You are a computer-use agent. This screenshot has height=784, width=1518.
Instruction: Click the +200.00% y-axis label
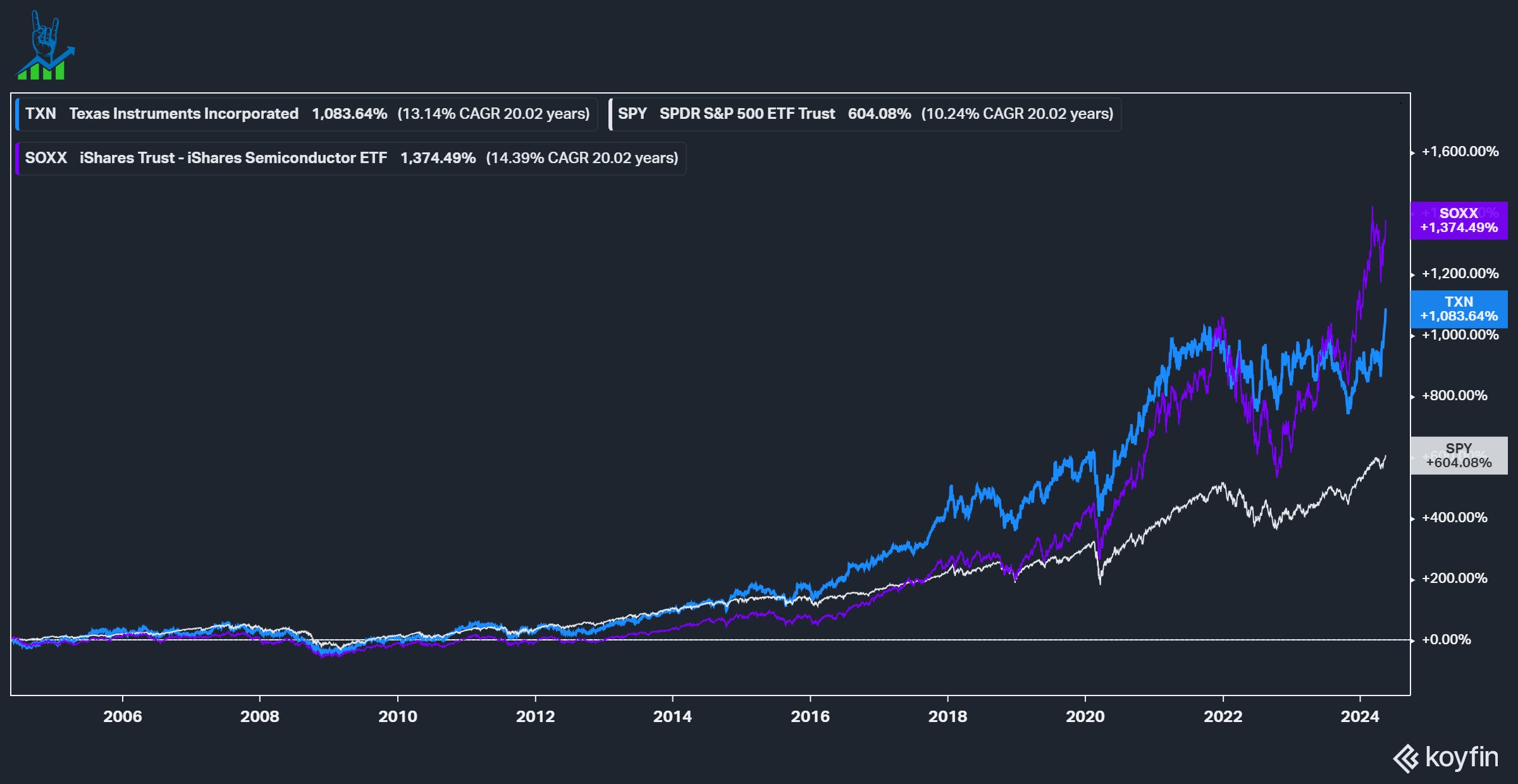1454,579
